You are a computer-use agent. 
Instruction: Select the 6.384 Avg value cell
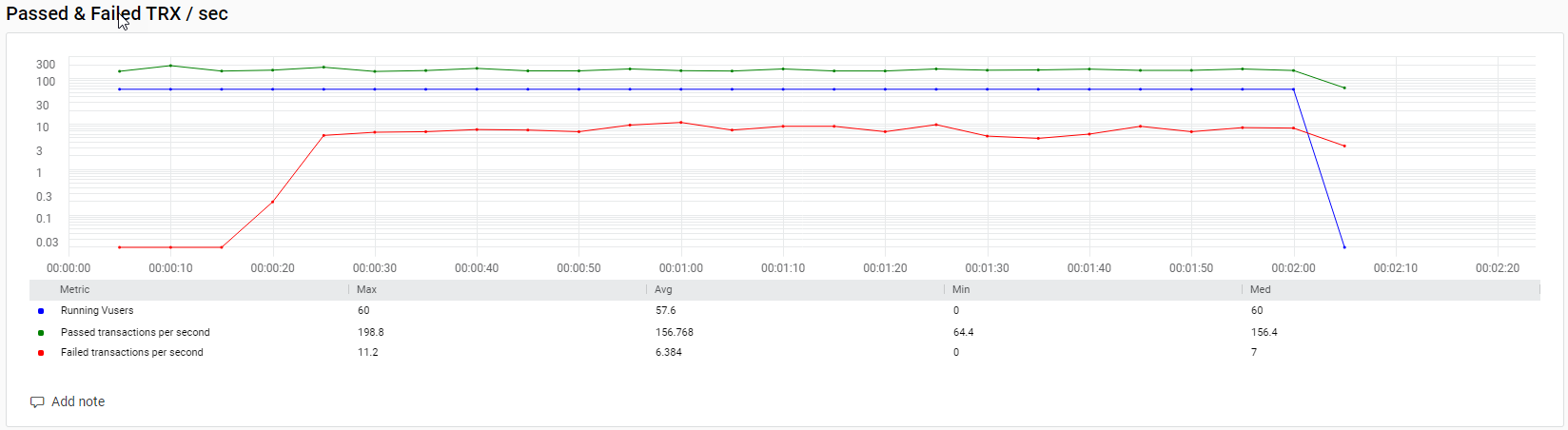coord(669,353)
